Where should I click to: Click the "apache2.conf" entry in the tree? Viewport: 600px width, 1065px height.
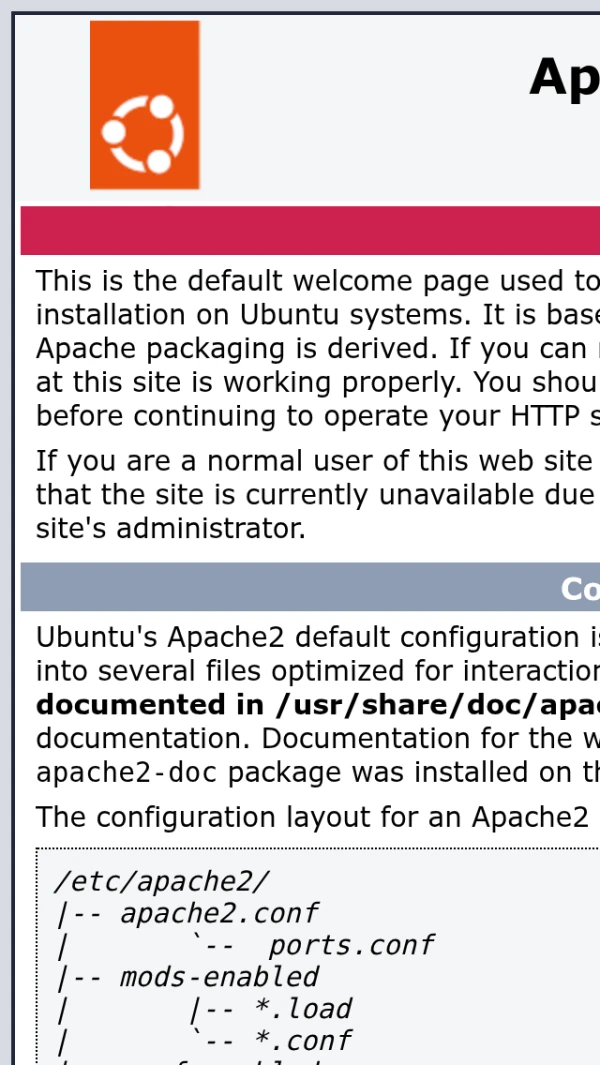(x=218, y=913)
